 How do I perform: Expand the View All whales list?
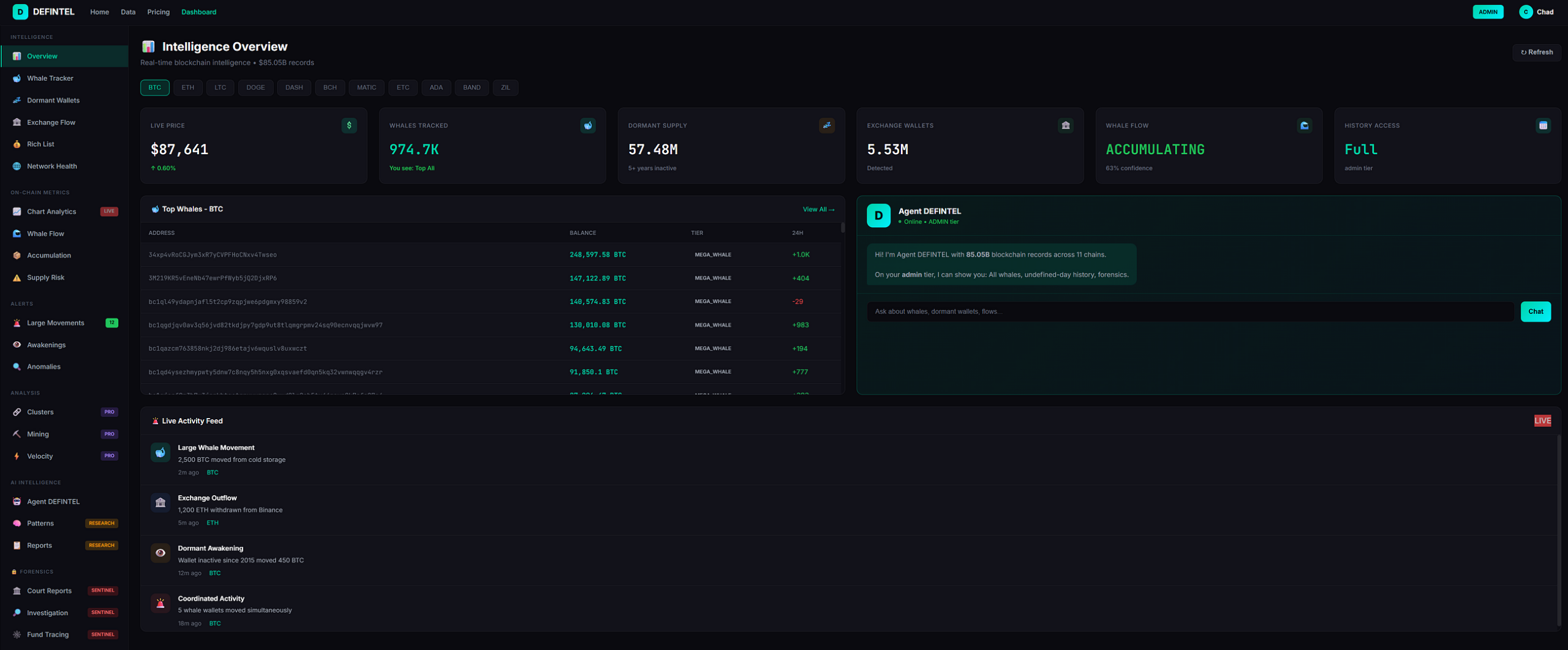(x=818, y=209)
